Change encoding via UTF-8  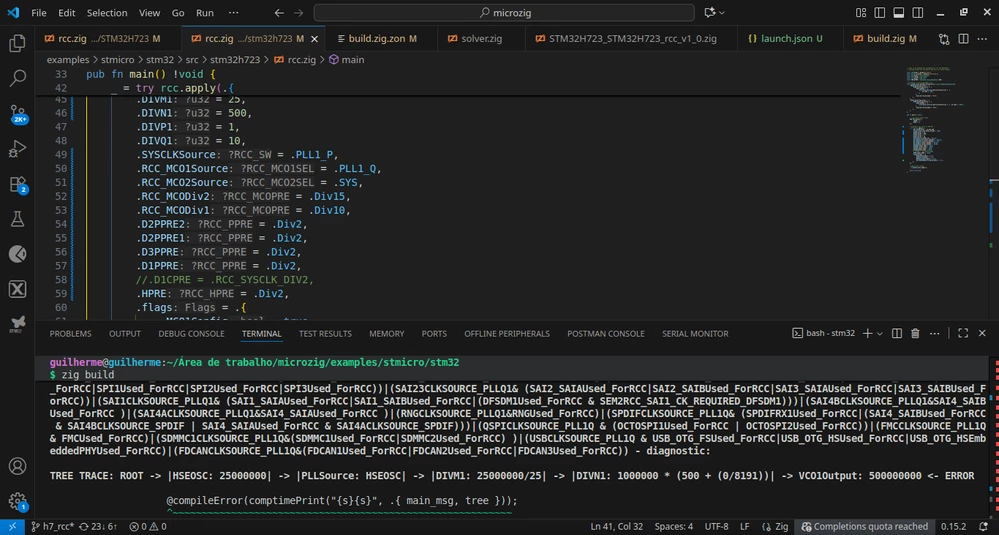pos(717,527)
